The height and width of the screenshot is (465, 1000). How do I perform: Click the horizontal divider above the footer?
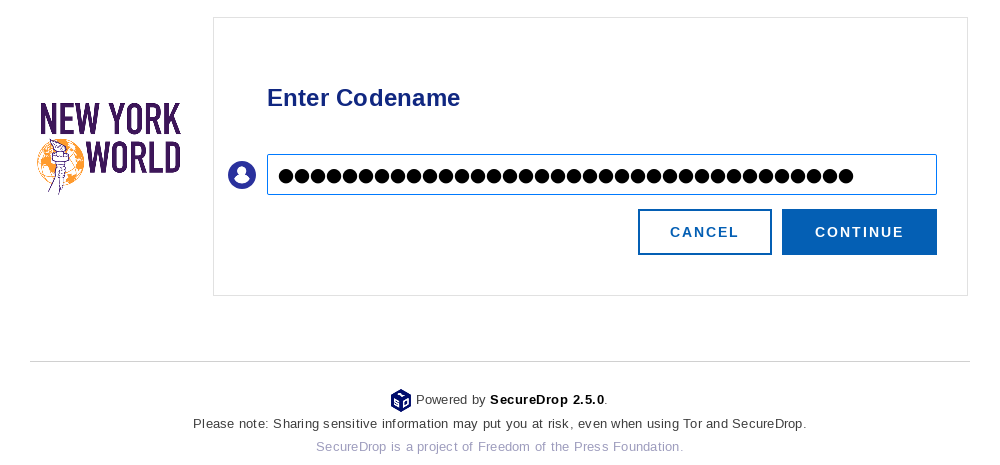click(499, 362)
